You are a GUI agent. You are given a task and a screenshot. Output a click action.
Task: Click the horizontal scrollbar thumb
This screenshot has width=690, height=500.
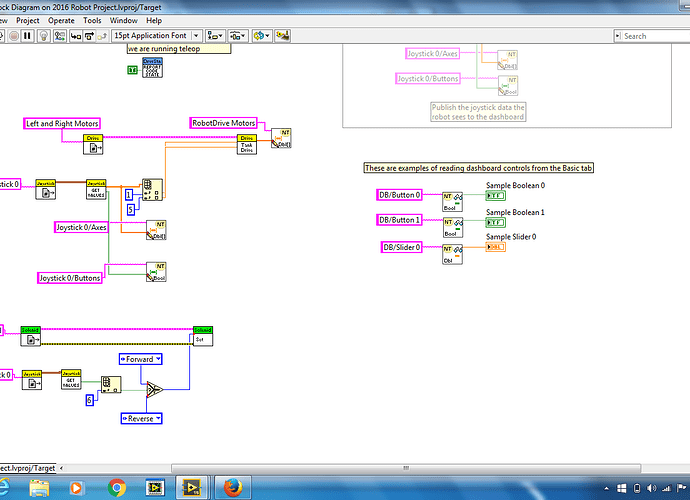pos(406,468)
